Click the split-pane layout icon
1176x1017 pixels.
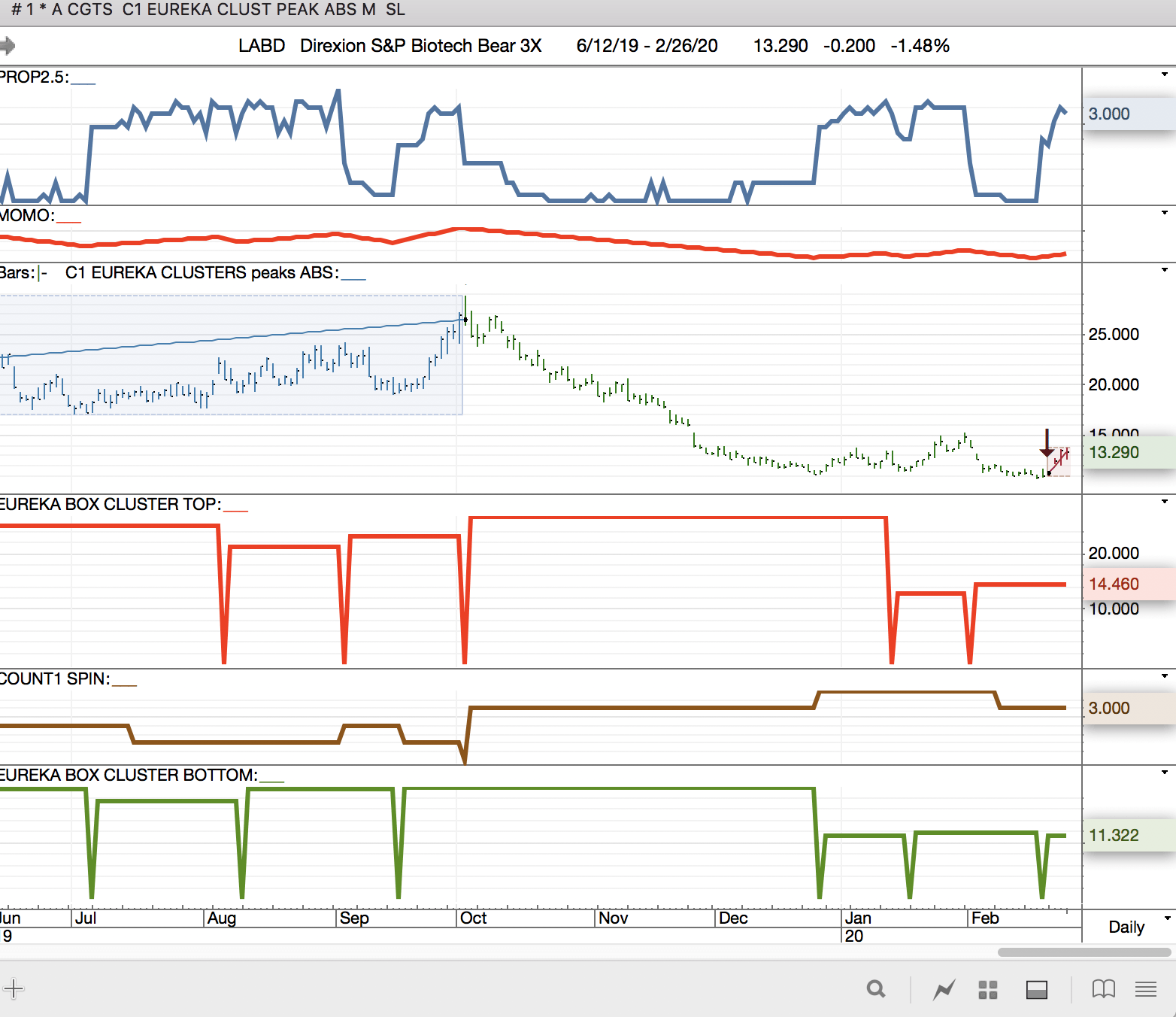coord(1037,990)
